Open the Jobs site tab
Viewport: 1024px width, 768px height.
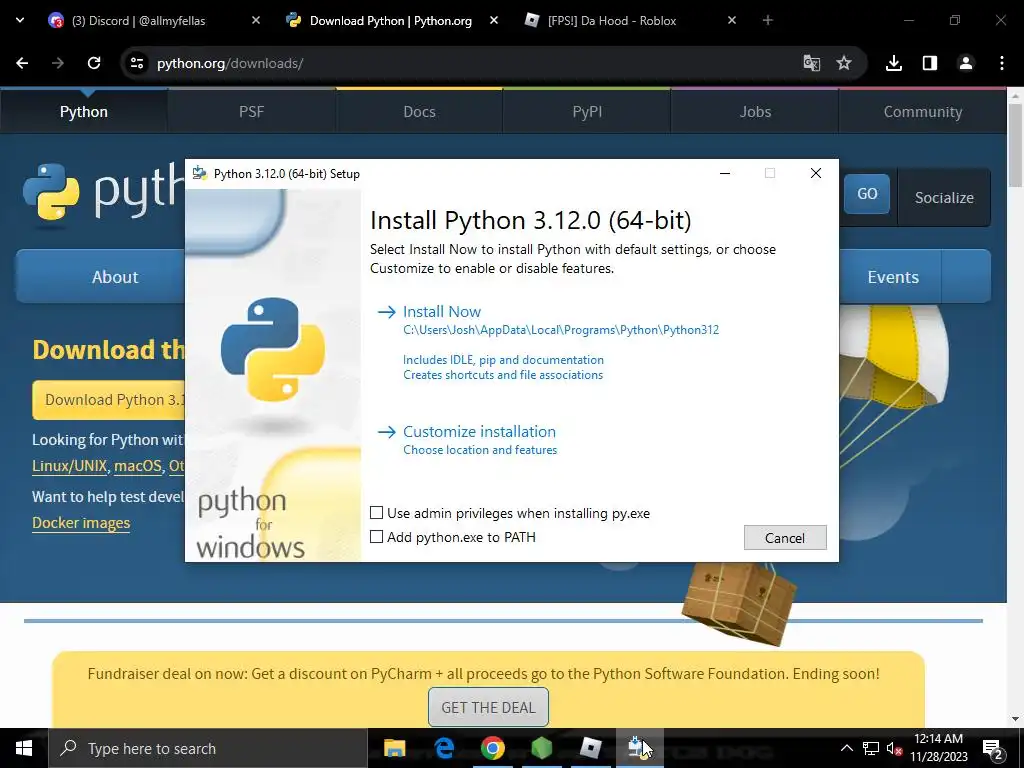755,112
